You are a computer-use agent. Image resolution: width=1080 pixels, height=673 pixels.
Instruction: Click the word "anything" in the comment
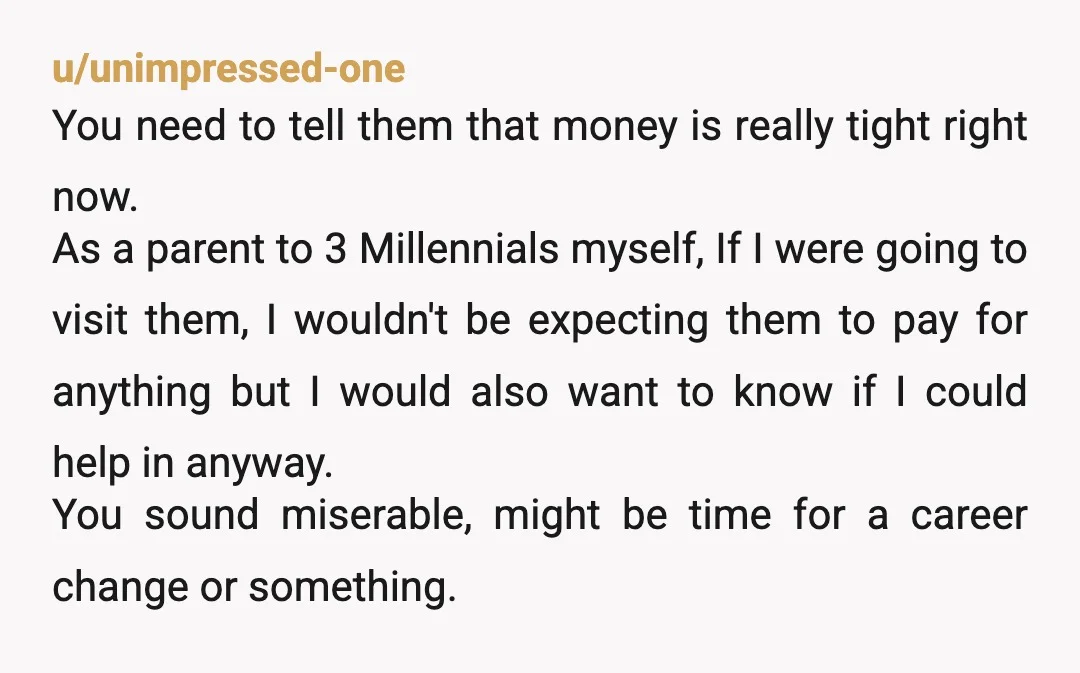[x=132, y=393]
